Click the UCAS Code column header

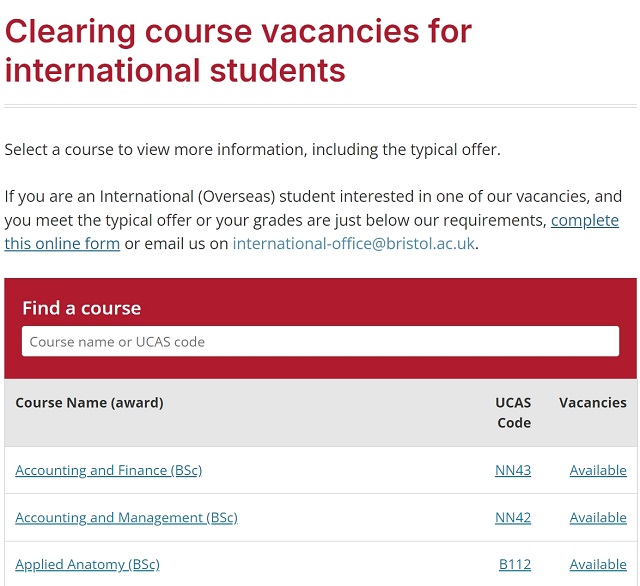coord(513,413)
